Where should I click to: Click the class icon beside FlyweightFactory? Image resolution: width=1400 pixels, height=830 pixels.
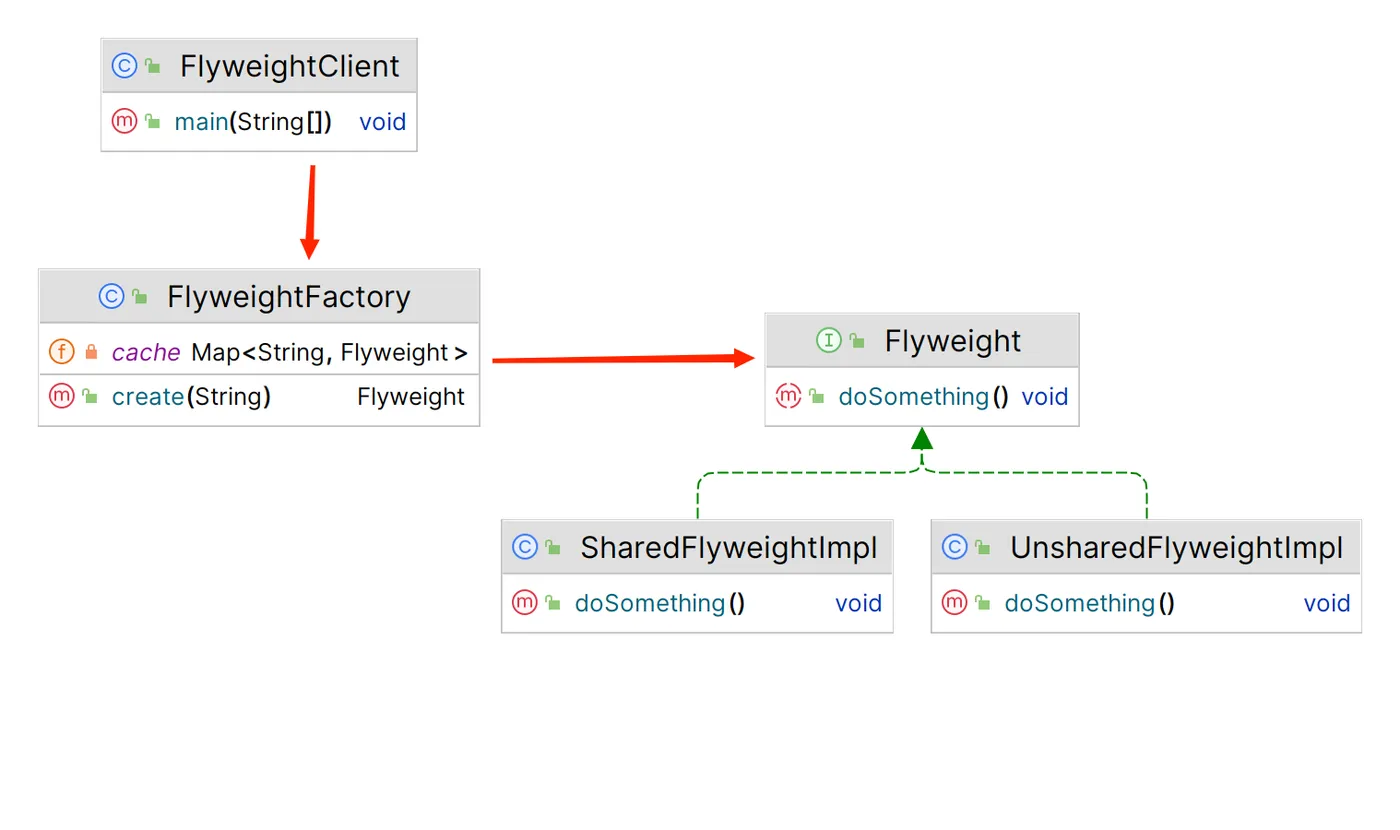click(111, 296)
